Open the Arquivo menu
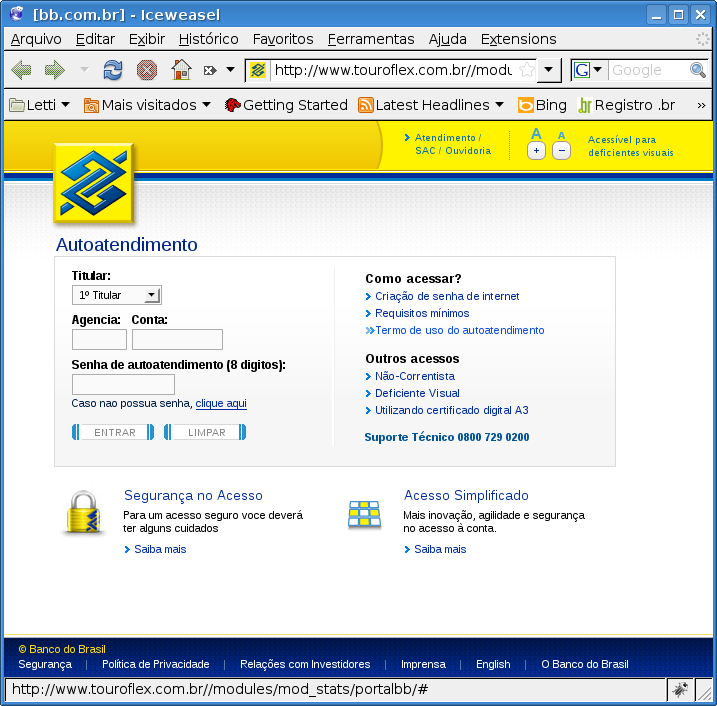 click(x=36, y=39)
